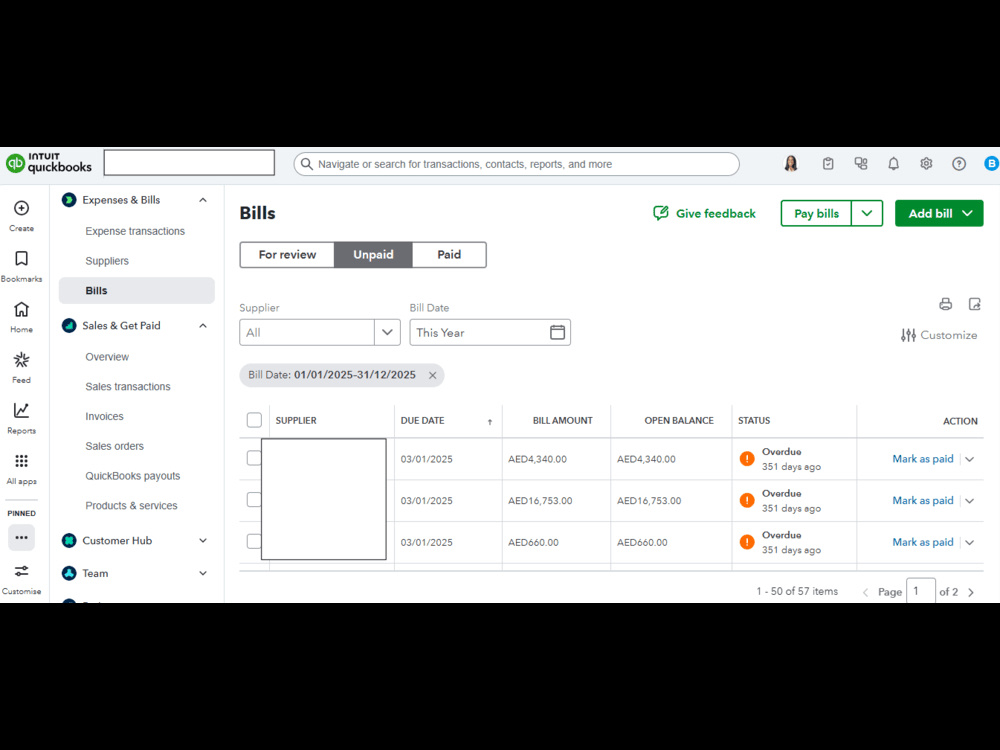Click the search magnifier icon
Screen dimensions: 1000x750
pos(307,164)
